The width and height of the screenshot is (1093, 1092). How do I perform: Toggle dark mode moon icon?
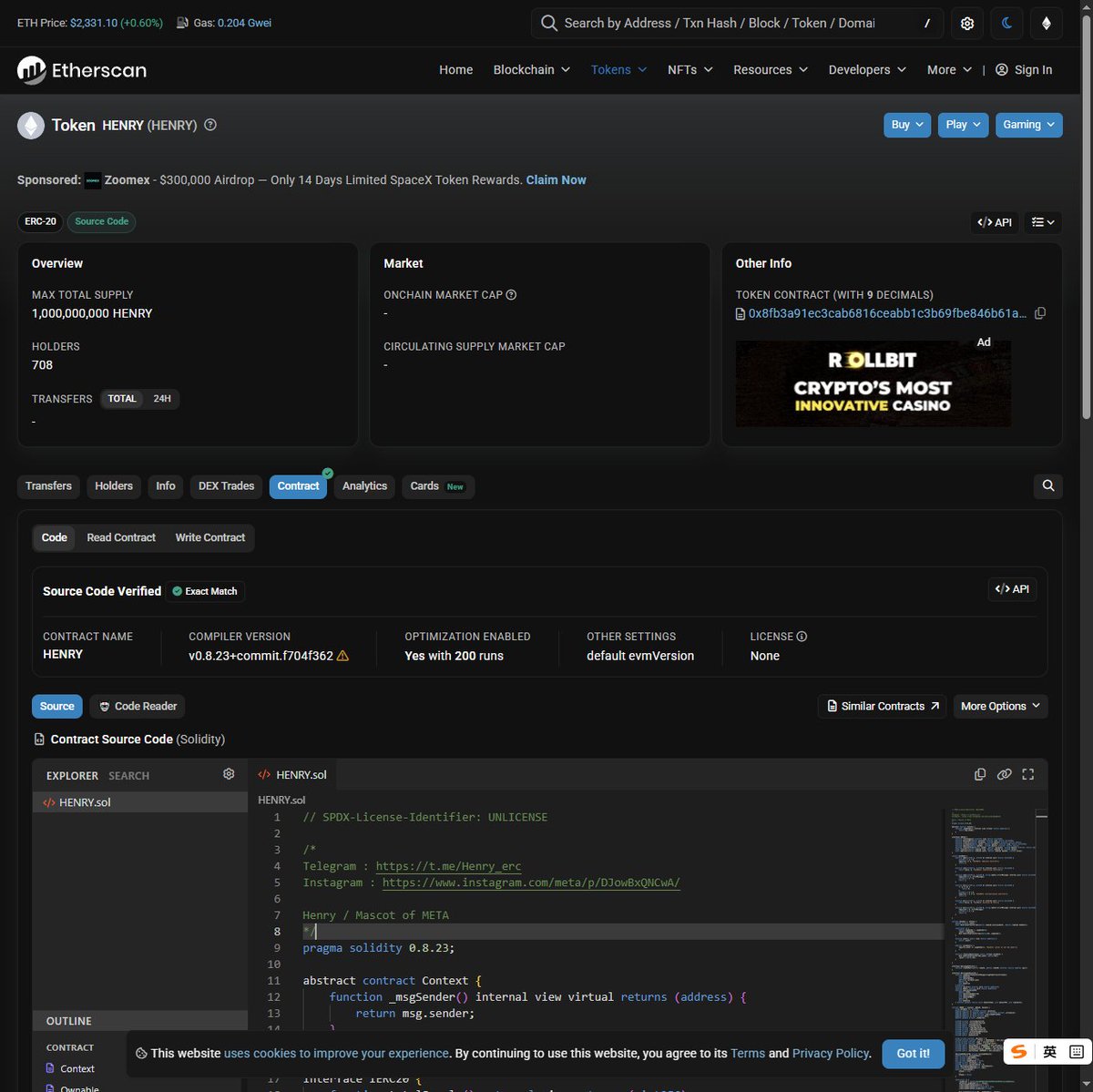coord(1006,24)
